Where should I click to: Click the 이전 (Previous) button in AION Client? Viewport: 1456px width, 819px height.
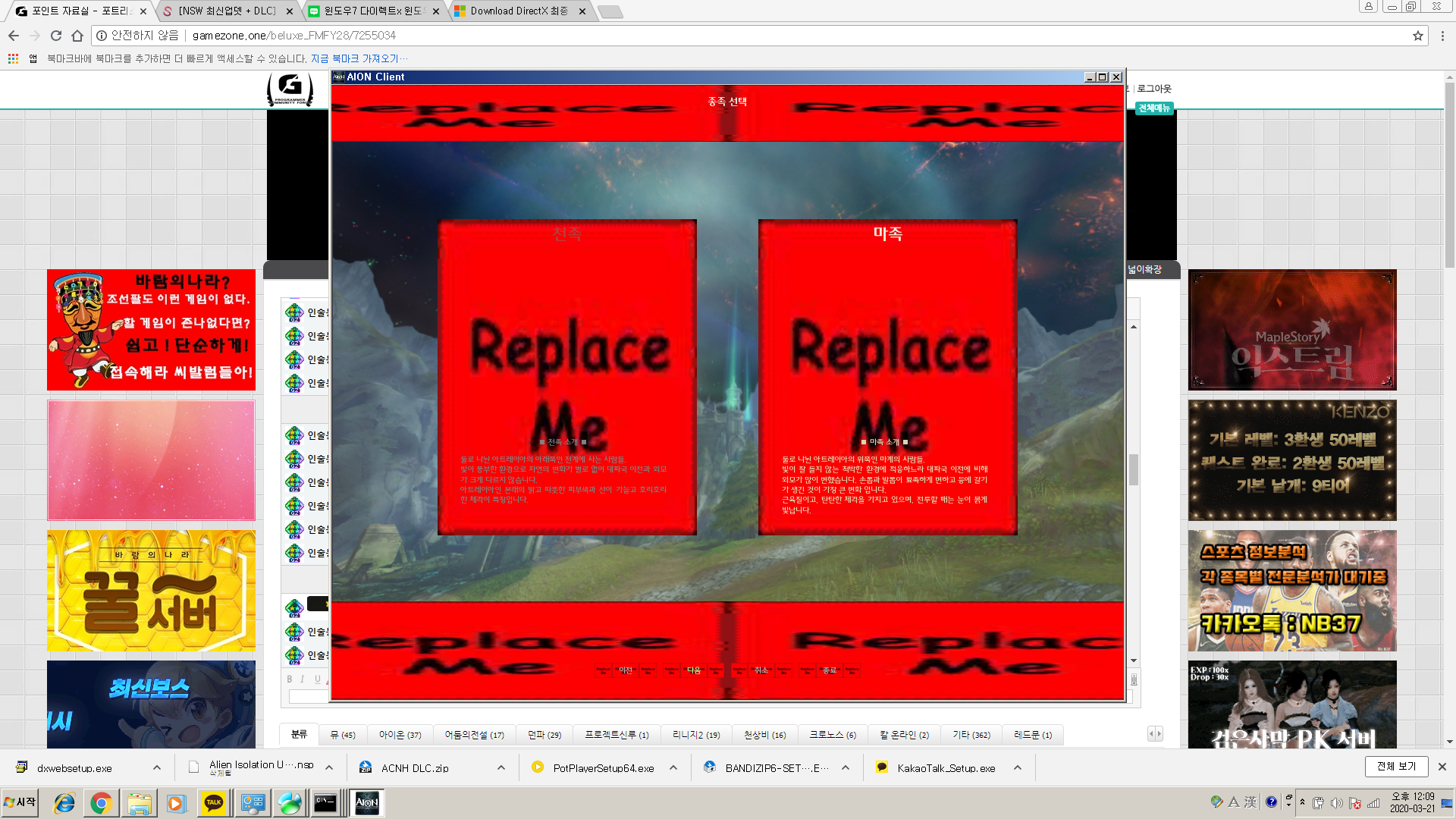tap(626, 670)
